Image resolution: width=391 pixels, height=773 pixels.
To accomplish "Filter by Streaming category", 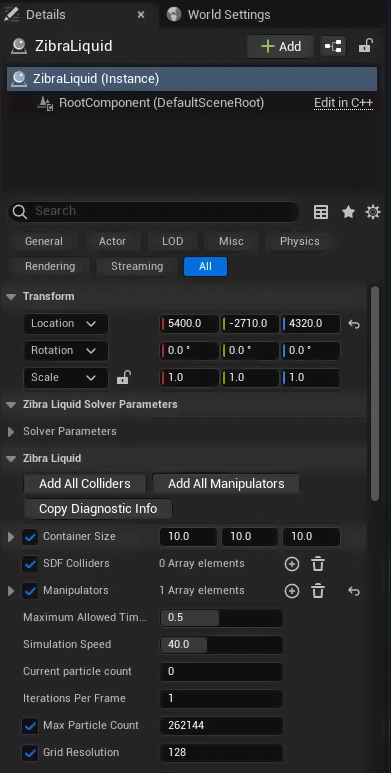I will (x=137, y=267).
